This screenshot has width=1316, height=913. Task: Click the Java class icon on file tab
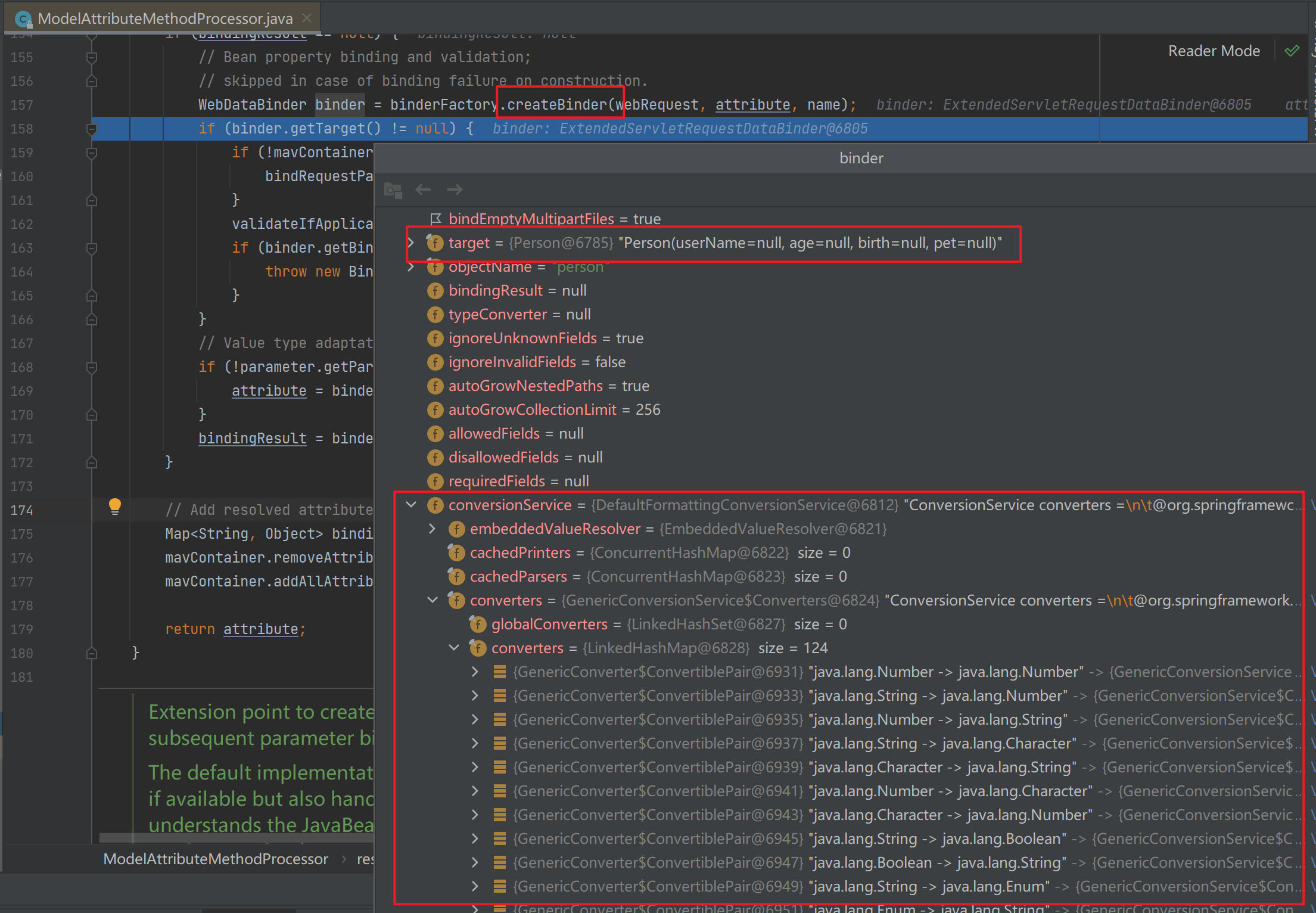[x=24, y=19]
